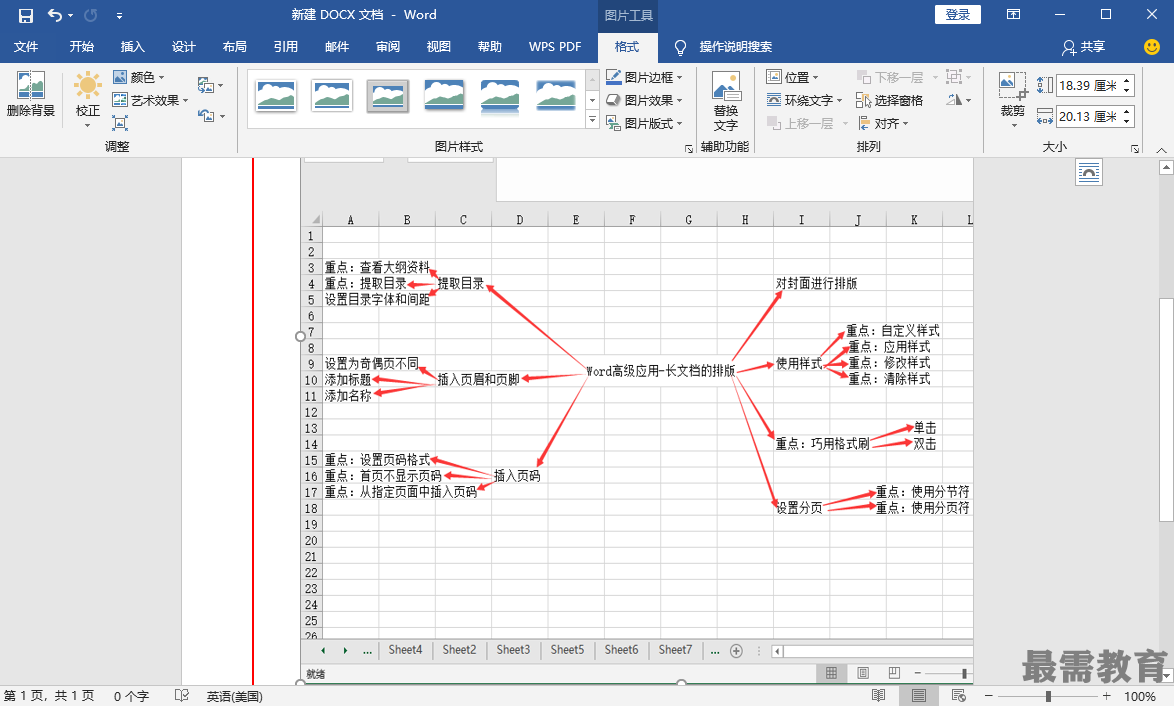The height and width of the screenshot is (706, 1174).
Task: Open the Corrections (校正) tool
Action: pyautogui.click(x=88, y=99)
